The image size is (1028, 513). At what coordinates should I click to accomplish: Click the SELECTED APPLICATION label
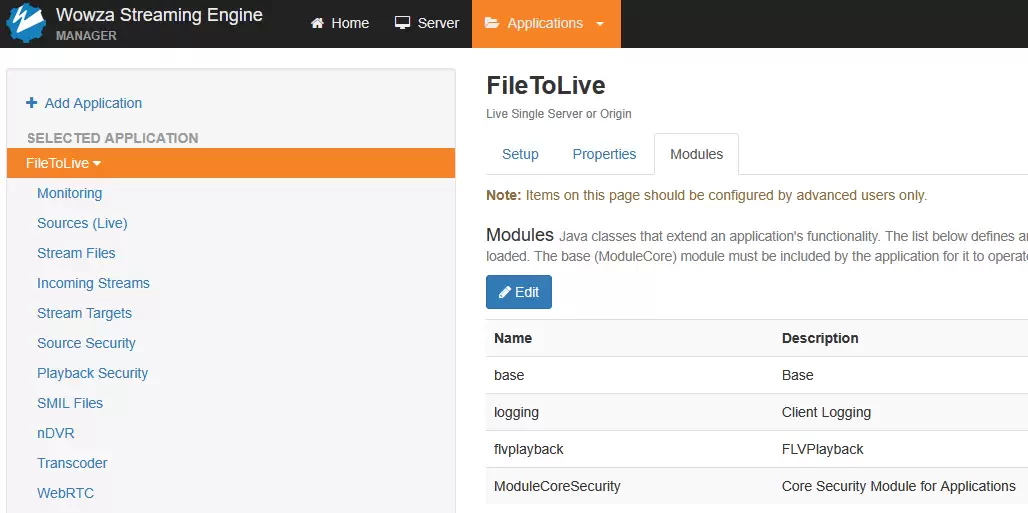[113, 138]
